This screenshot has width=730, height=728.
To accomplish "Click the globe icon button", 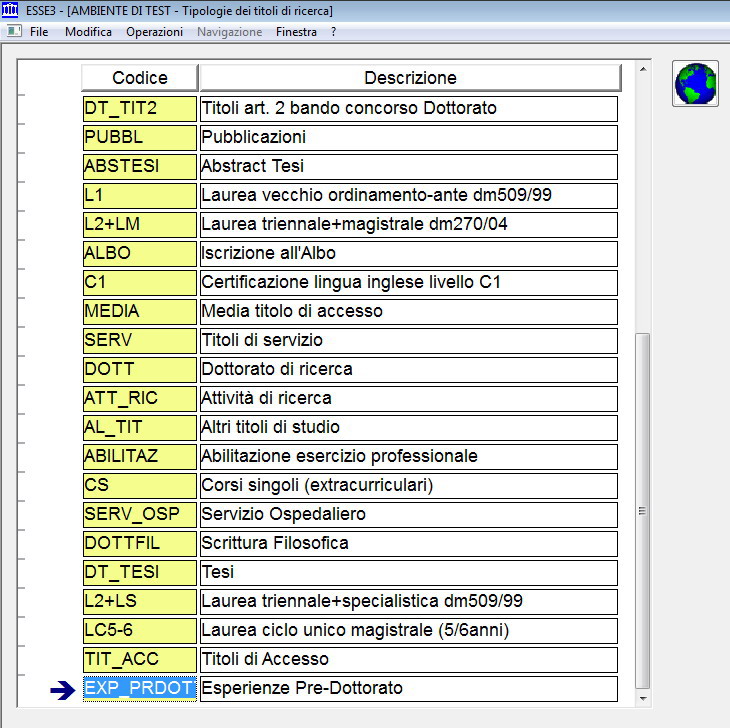I will point(695,84).
